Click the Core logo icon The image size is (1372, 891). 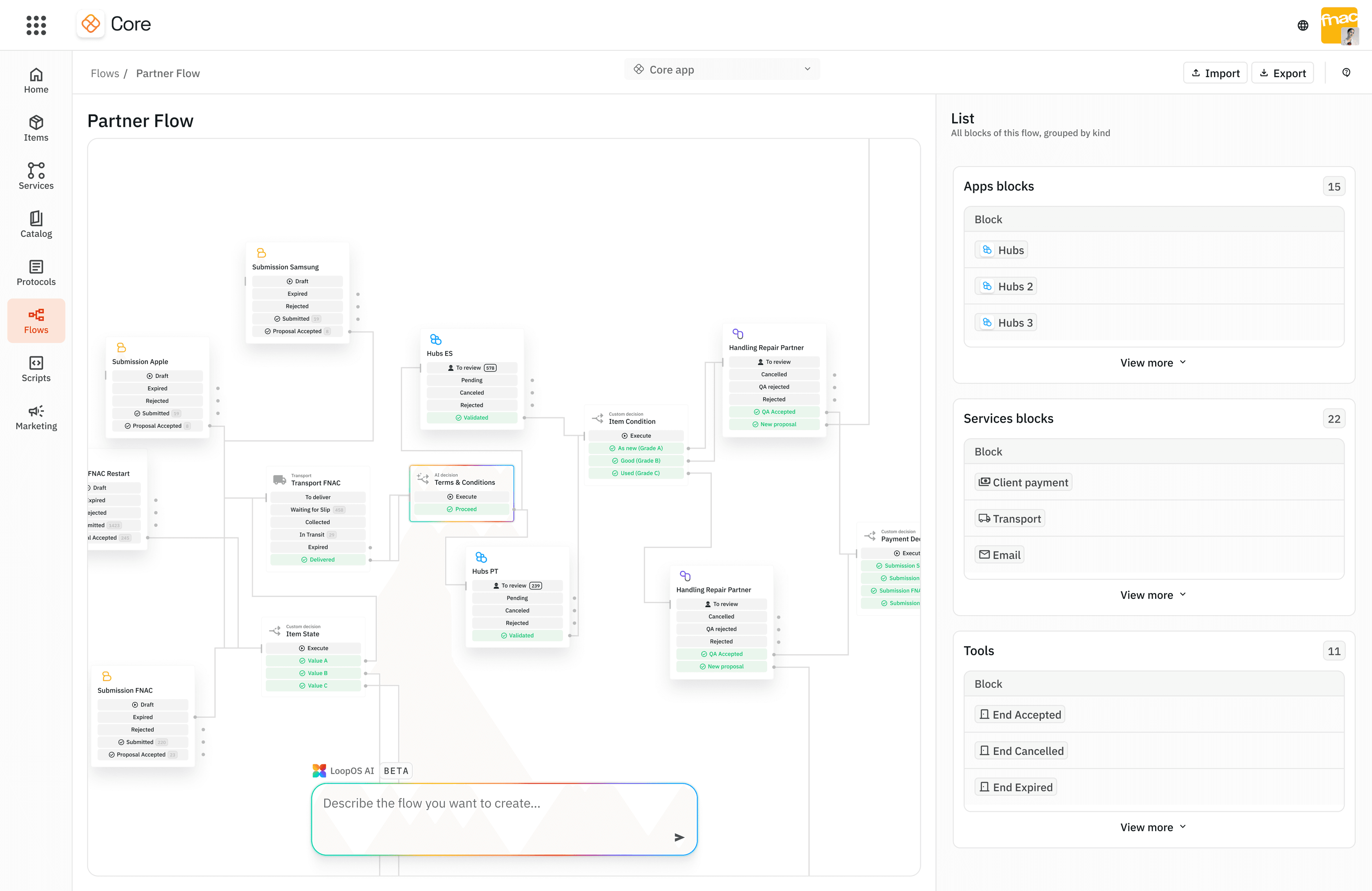click(x=90, y=24)
